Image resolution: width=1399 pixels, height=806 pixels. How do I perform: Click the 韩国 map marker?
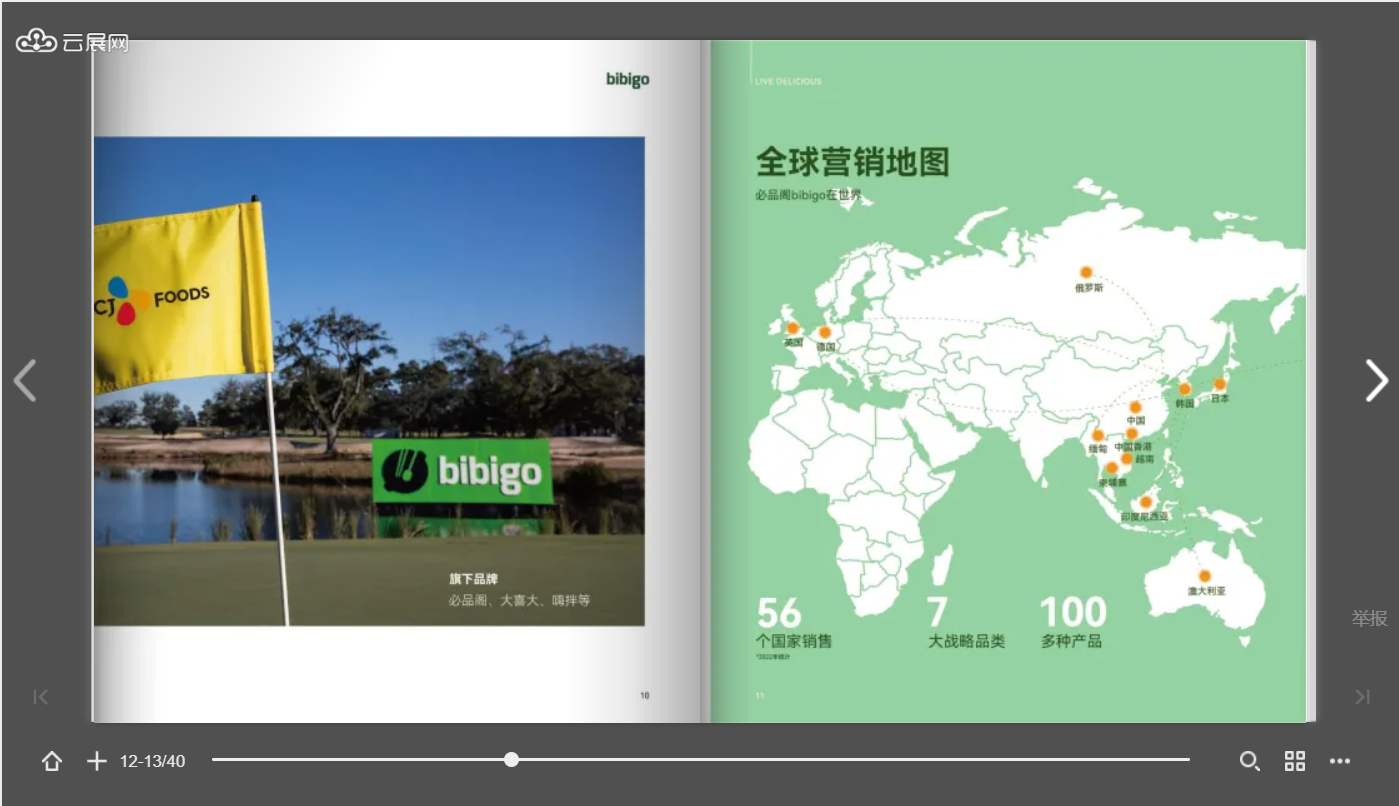tap(1185, 389)
